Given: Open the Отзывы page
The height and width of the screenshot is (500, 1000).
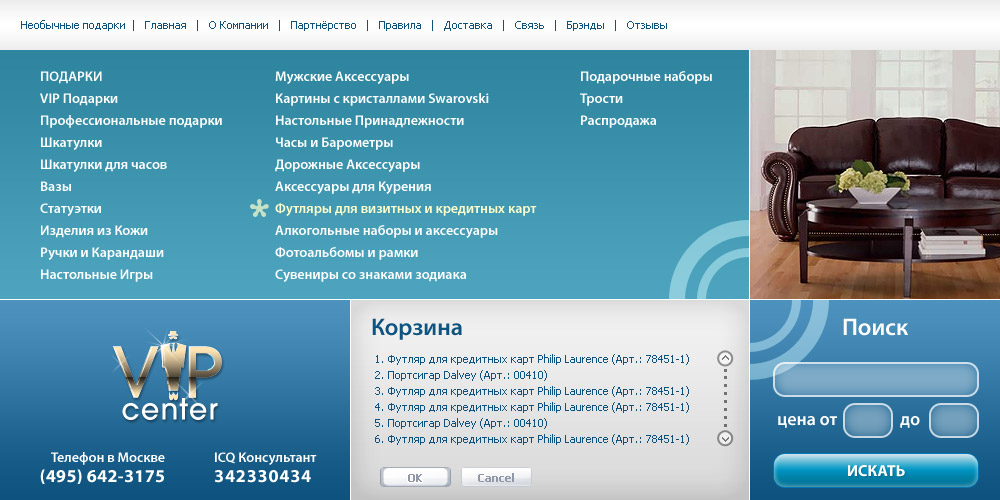Looking at the screenshot, I should pyautogui.click(x=646, y=25).
